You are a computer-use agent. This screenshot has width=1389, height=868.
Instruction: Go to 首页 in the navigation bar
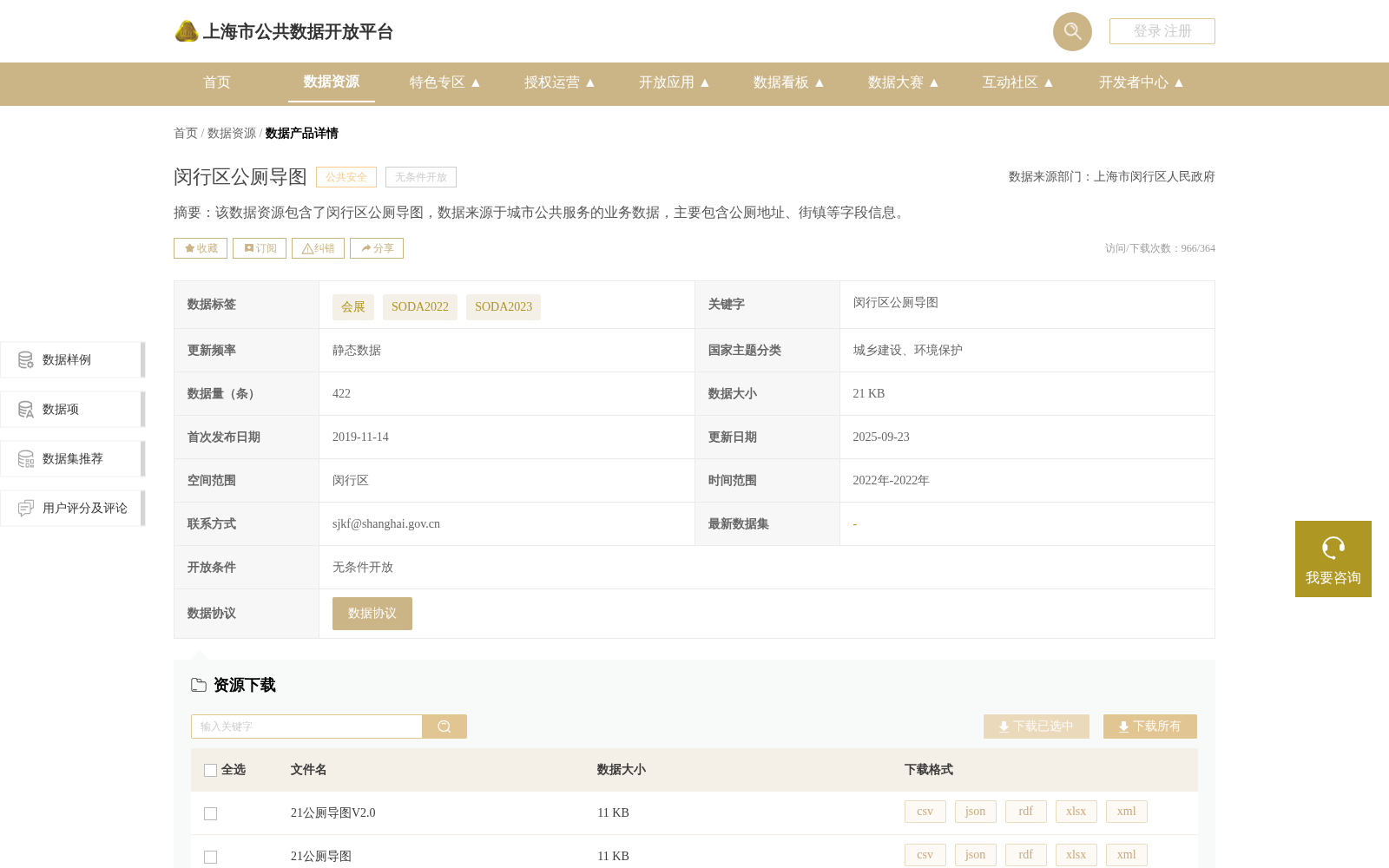pyautogui.click(x=217, y=82)
